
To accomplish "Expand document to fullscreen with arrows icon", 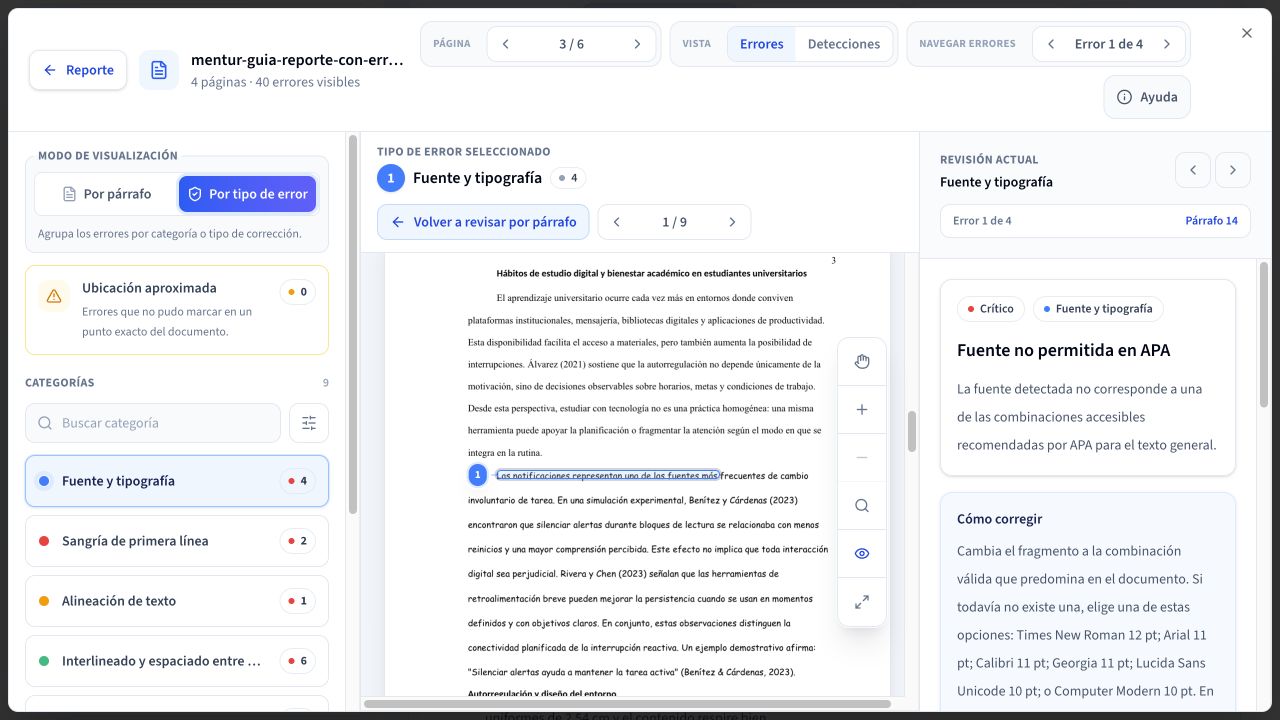I will [x=862, y=602].
